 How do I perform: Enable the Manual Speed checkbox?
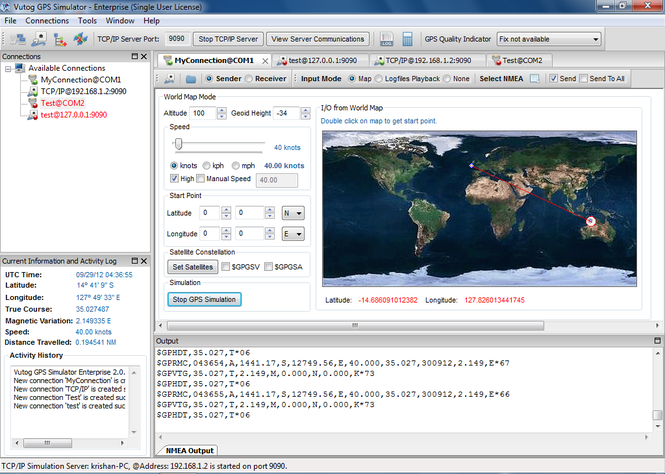[201, 178]
